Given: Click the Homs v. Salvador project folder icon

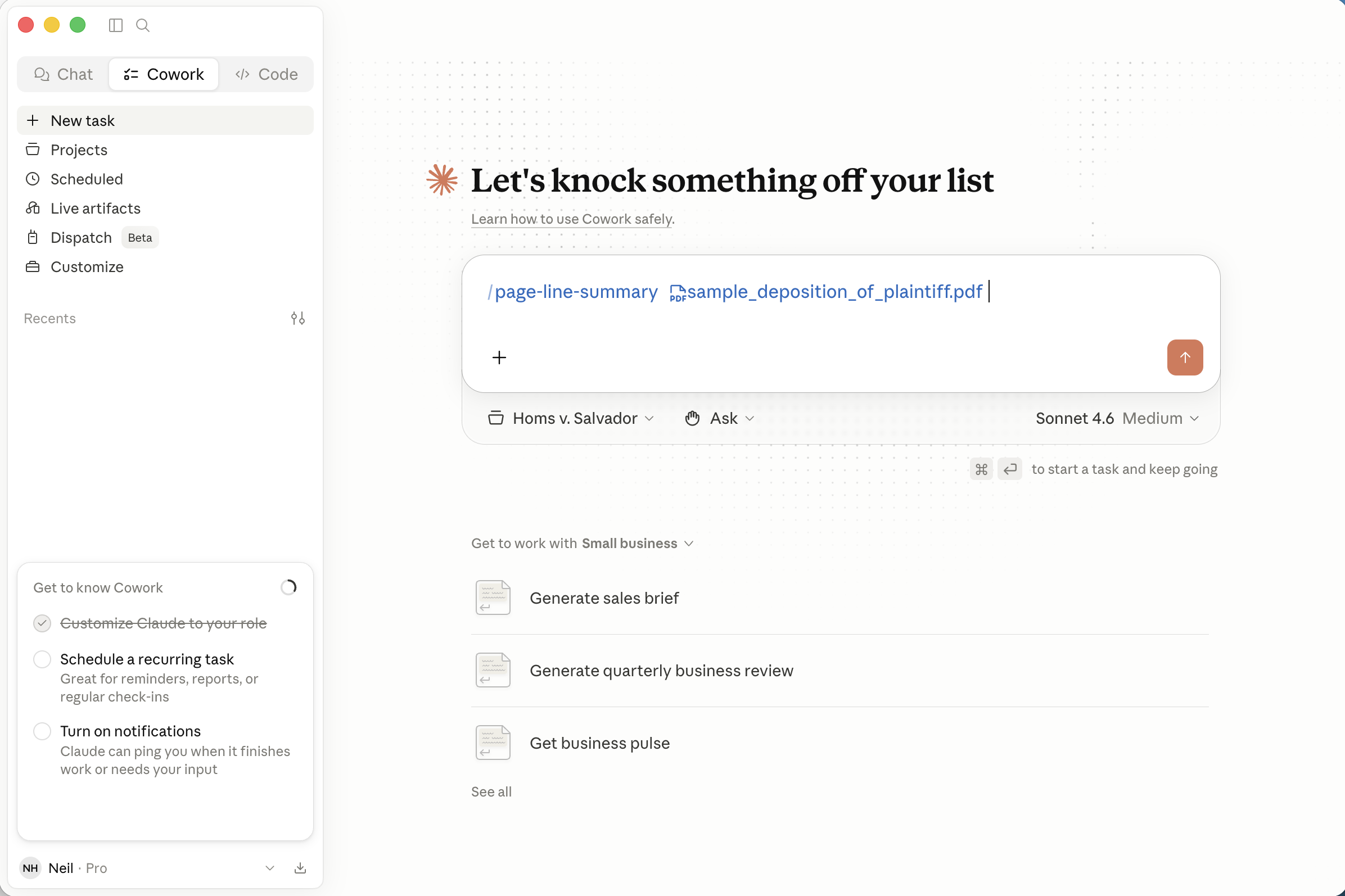Looking at the screenshot, I should tap(495, 418).
